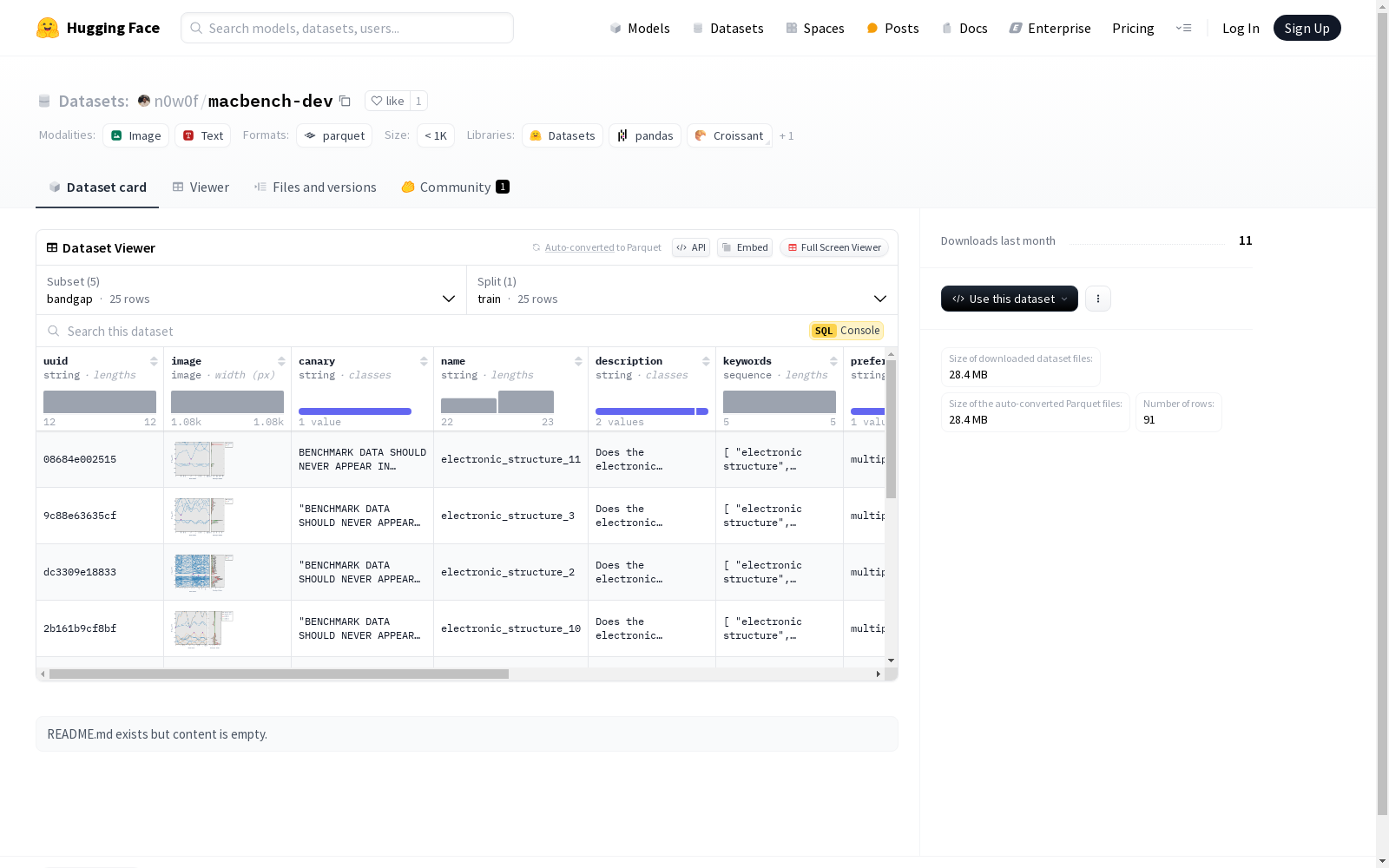Expand the Subset bandgap dropdown
The width and height of the screenshot is (1389, 868).
tap(252, 290)
